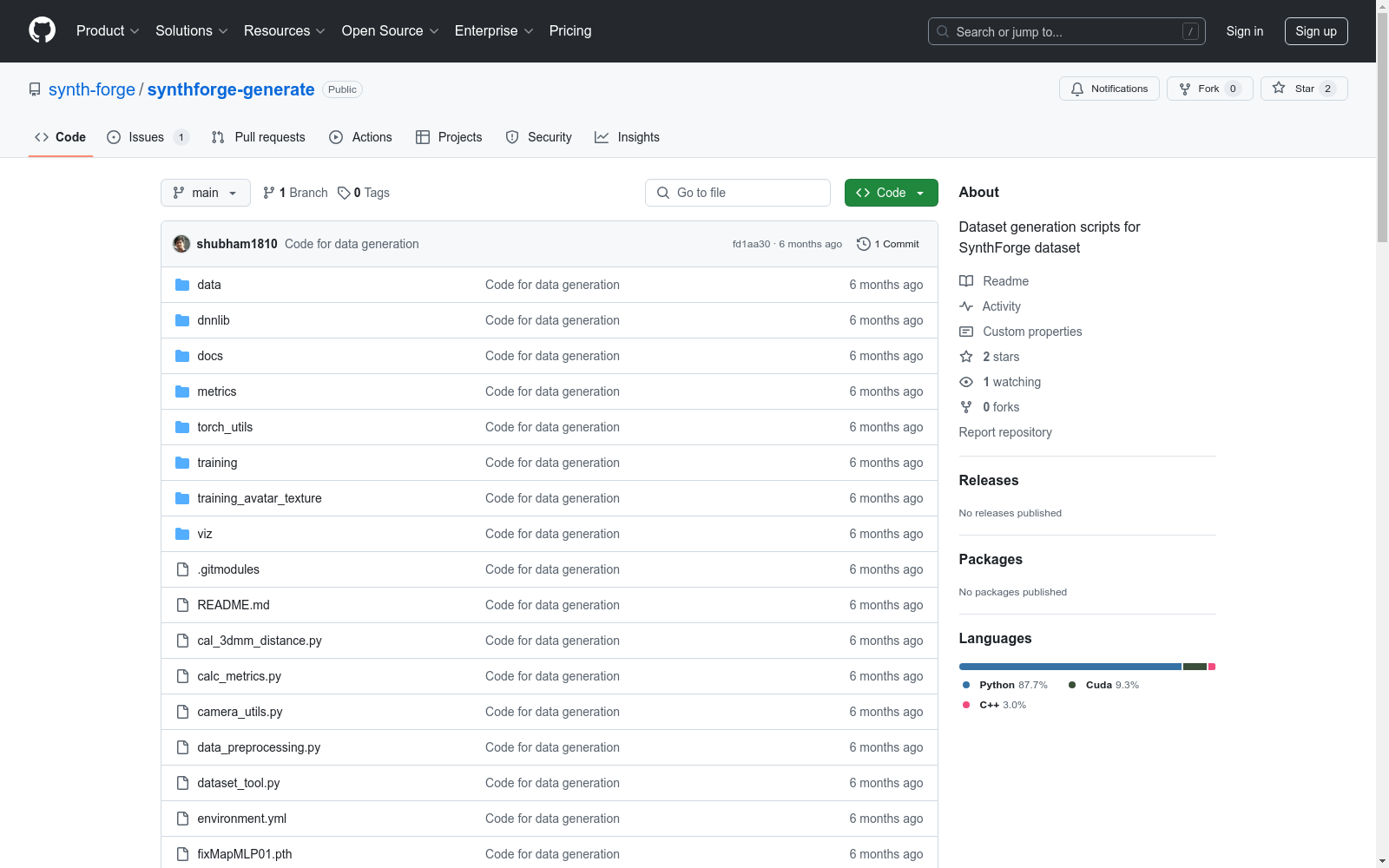Screen dimensions: 1389x868
Task: Click the Notifications bell icon
Action: pos(1077,89)
